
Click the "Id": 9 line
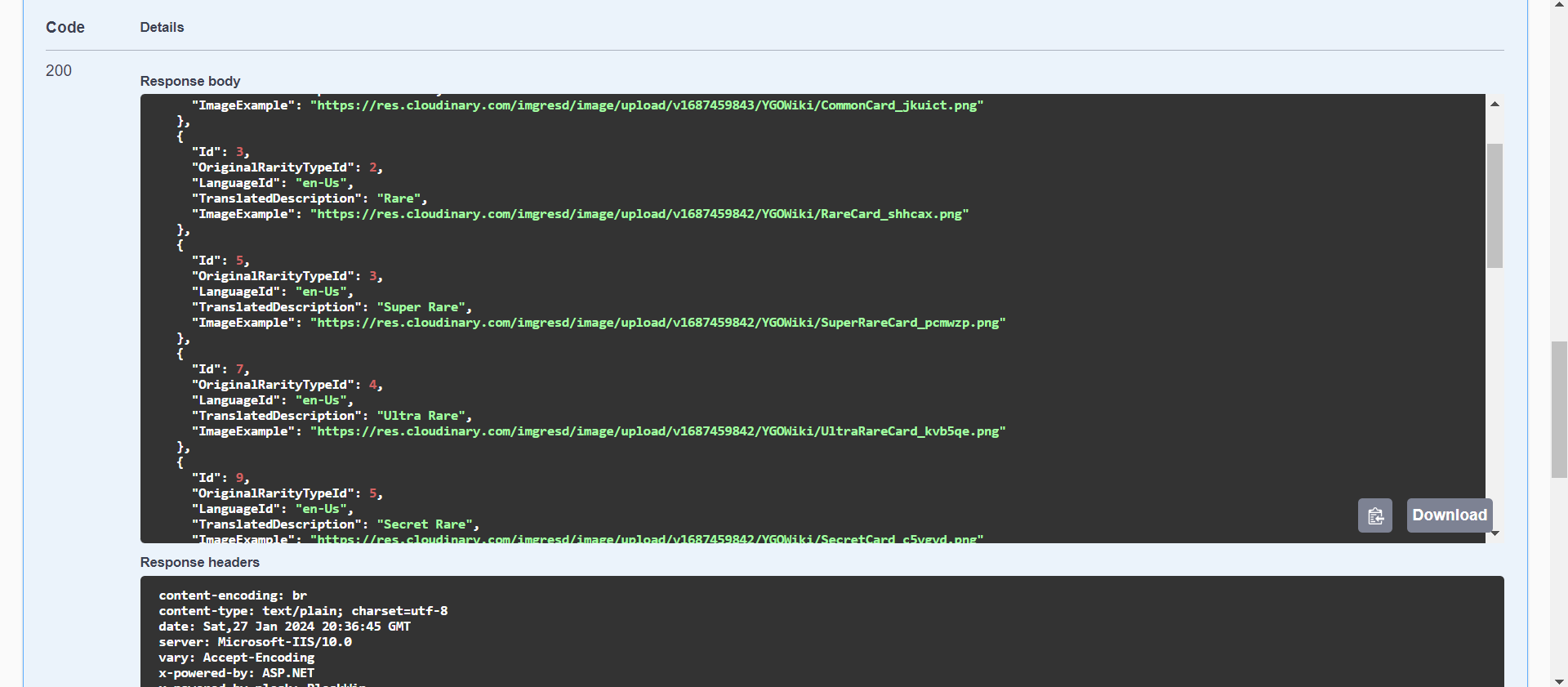[x=220, y=478]
